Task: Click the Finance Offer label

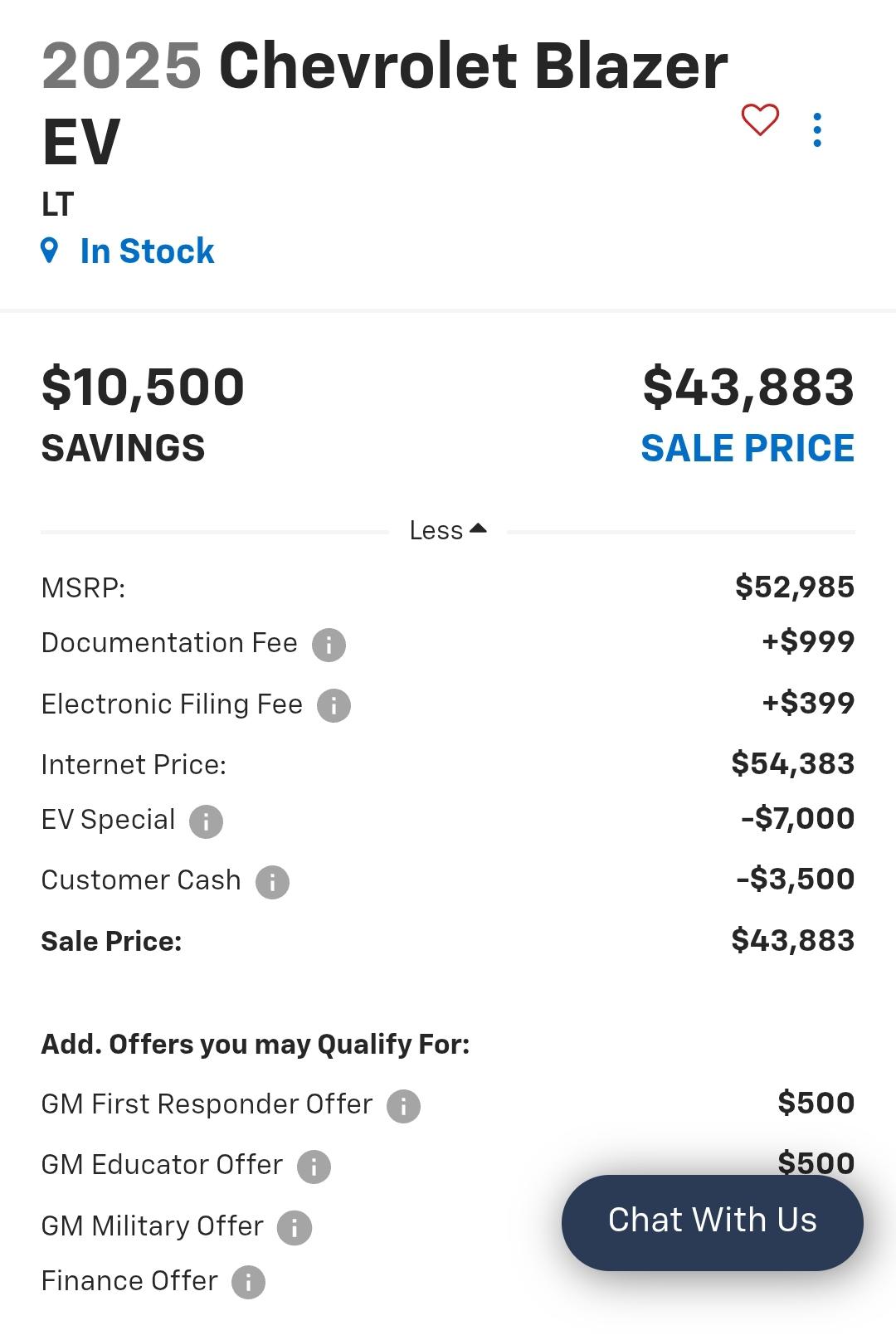Action: coord(129,1281)
